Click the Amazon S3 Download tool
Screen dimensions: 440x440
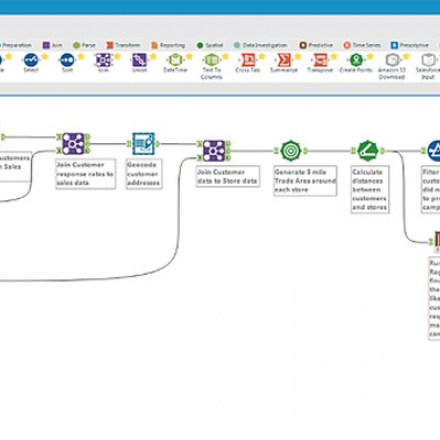[x=392, y=60]
